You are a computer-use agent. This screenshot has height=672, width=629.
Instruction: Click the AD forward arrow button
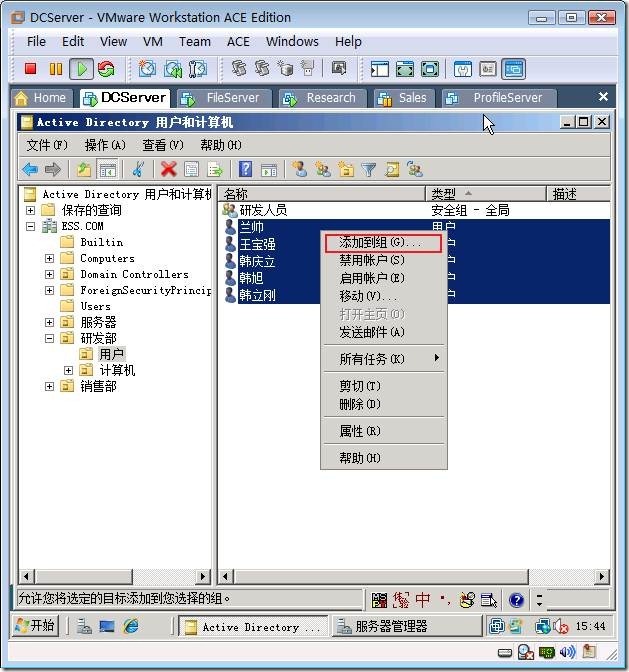click(53, 170)
